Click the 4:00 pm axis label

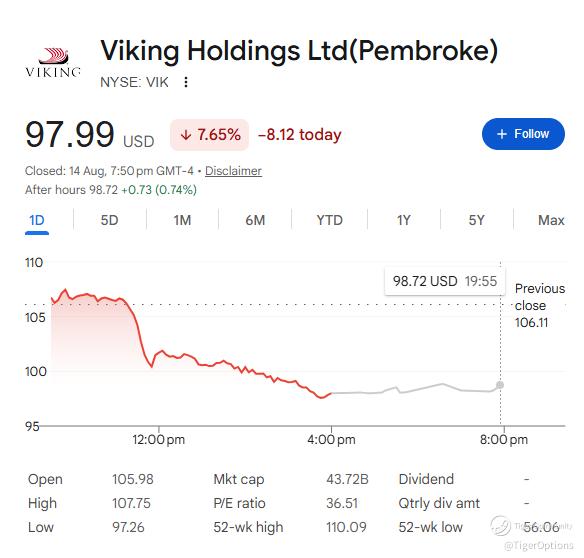pos(331,440)
